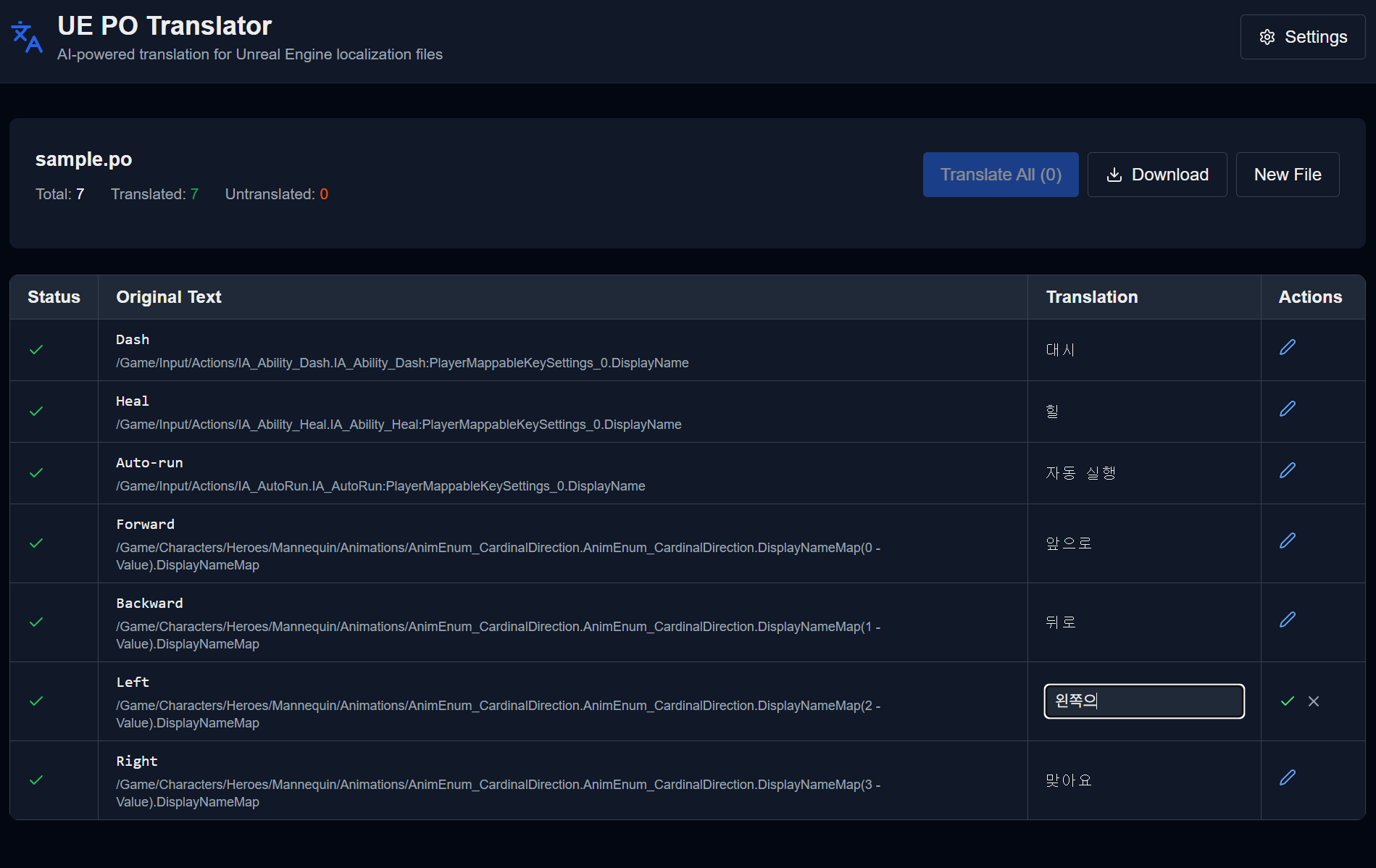Edit the Auto-run translation entry
The image size is (1376, 868).
[1288, 471]
